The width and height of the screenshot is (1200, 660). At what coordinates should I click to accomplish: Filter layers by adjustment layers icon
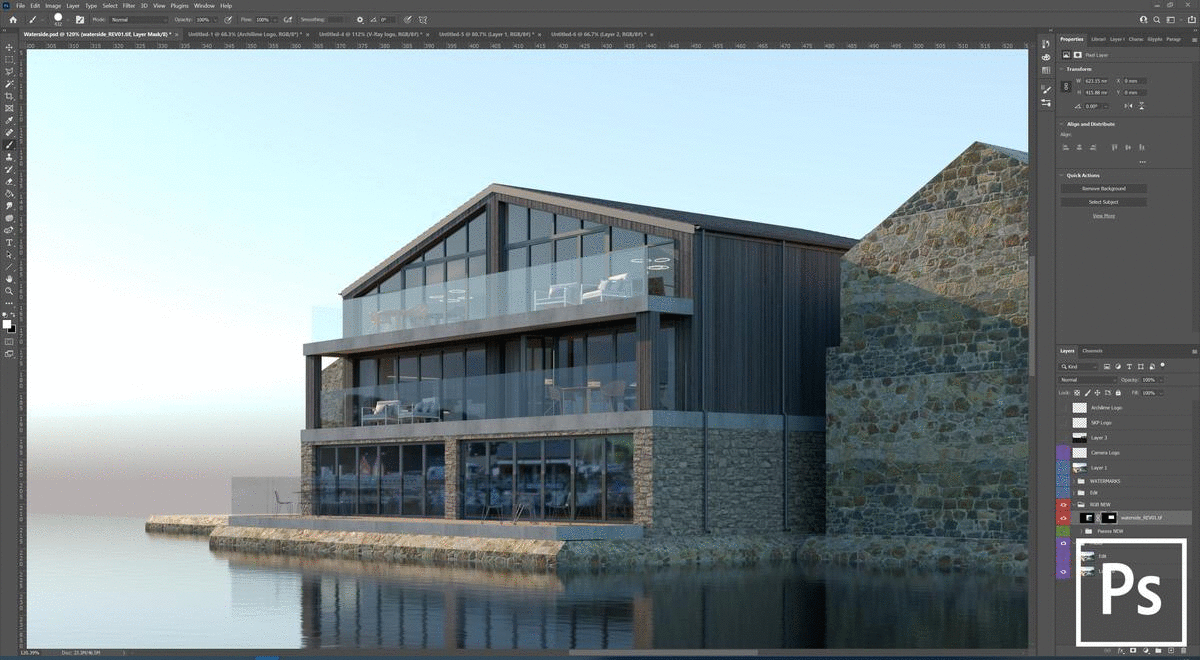click(1118, 367)
